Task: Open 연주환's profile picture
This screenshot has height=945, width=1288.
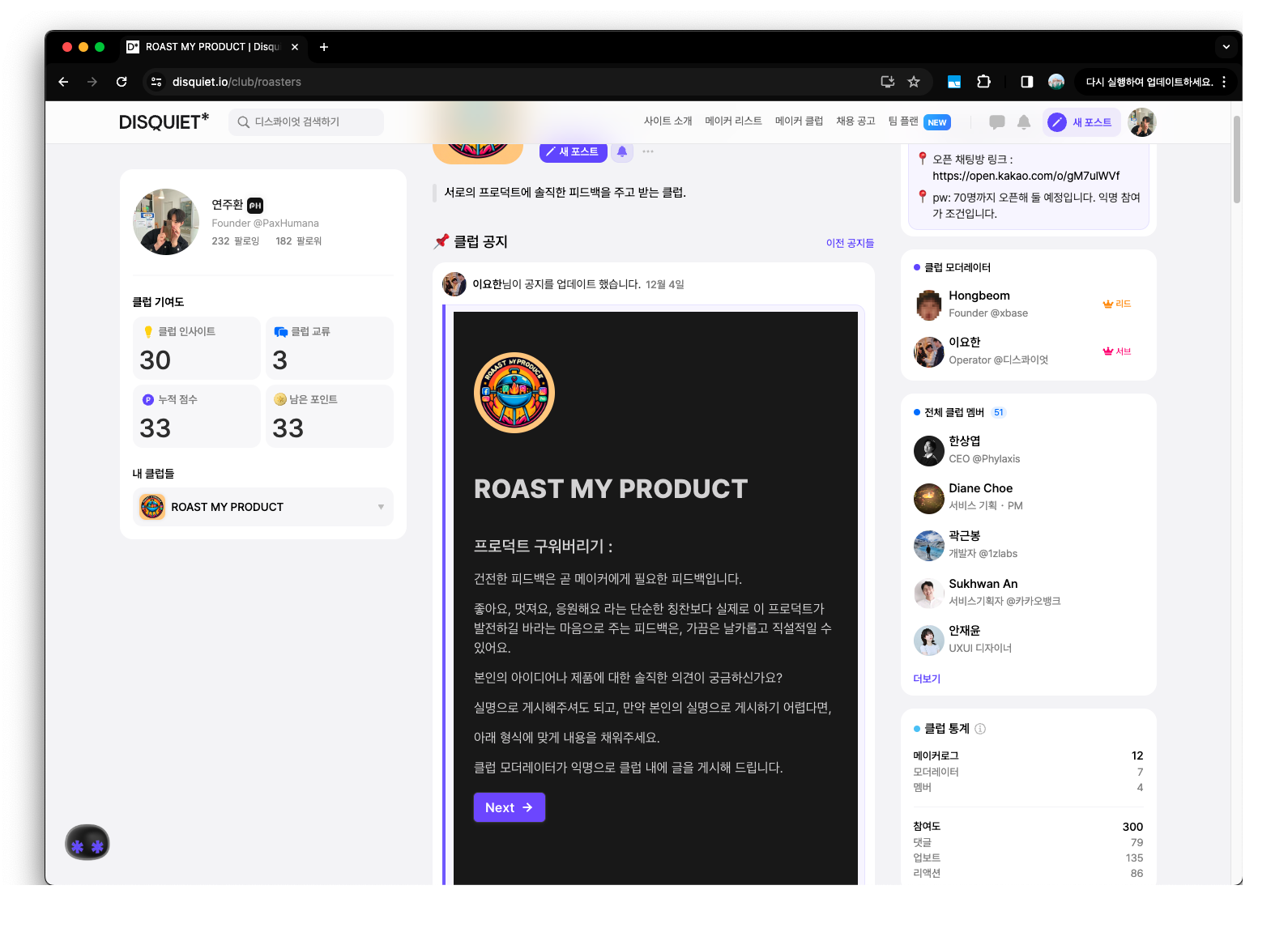Action: [x=166, y=222]
